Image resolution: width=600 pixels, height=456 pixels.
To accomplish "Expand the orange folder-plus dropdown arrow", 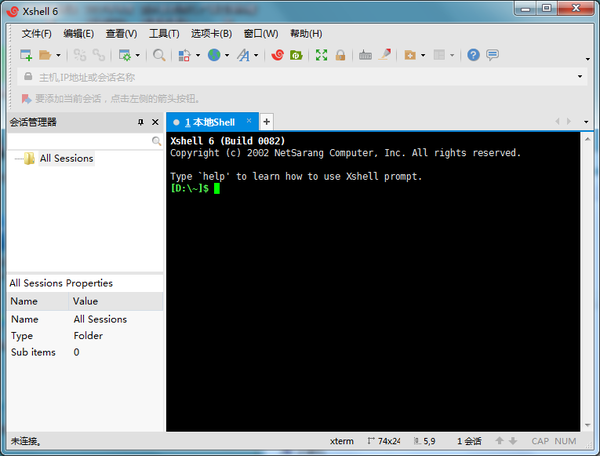I will (423, 55).
